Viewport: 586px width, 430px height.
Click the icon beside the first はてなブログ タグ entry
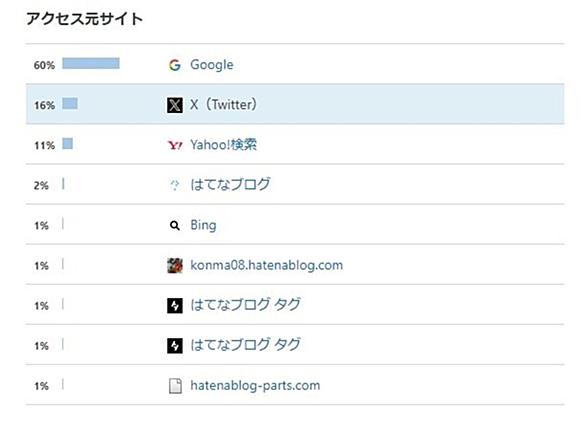click(x=175, y=306)
